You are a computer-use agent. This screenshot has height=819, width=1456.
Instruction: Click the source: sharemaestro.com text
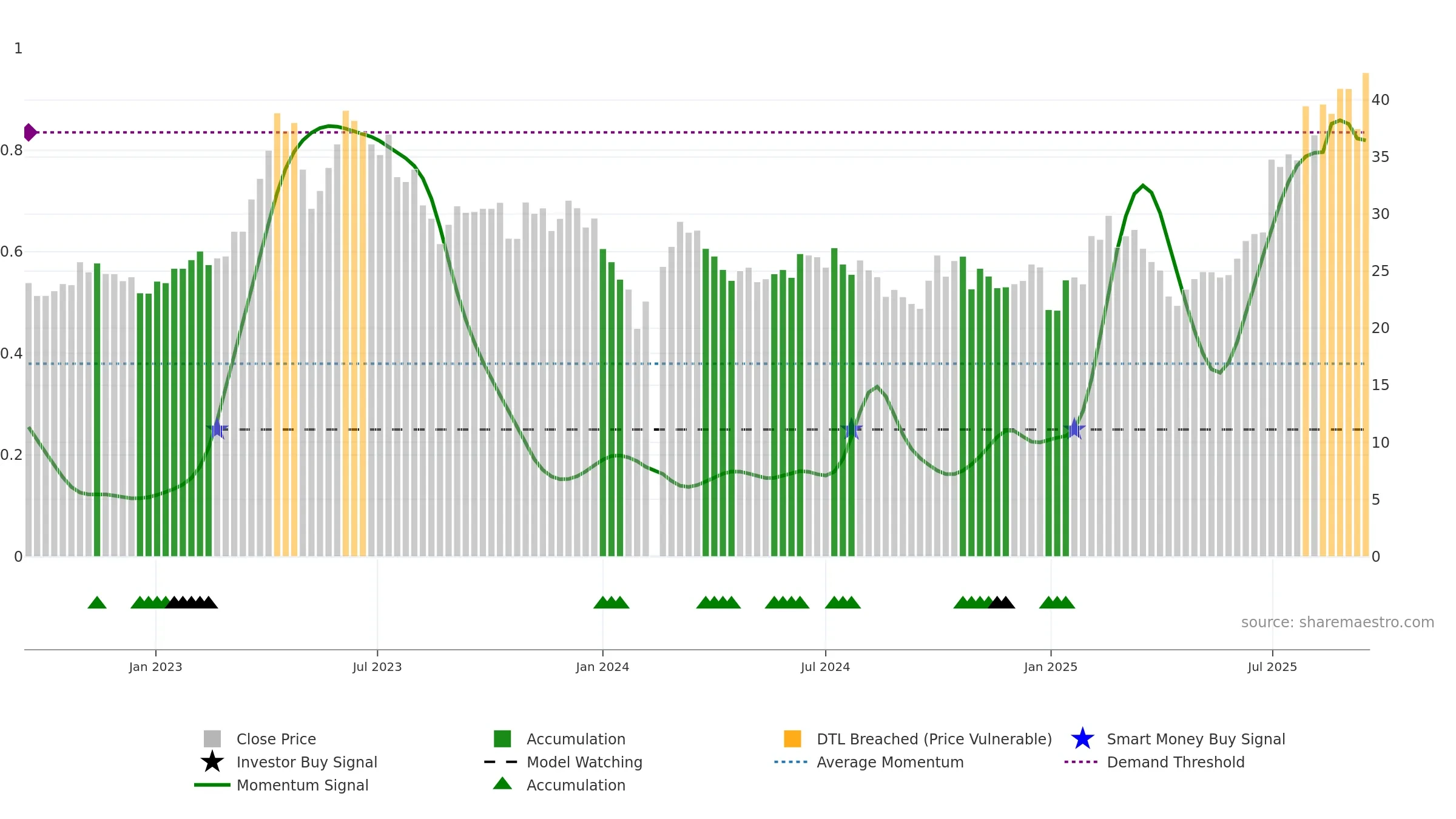tap(1338, 622)
